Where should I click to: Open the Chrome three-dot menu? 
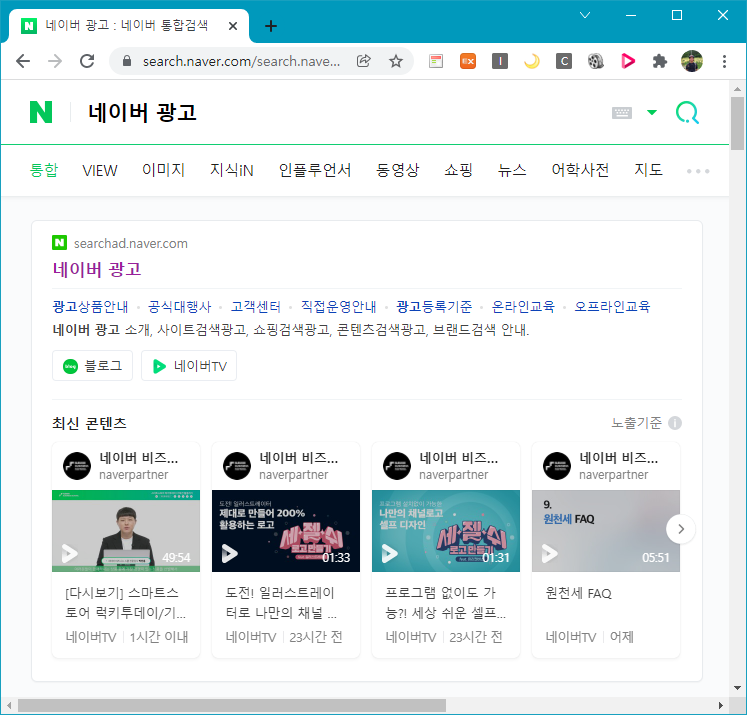[x=724, y=61]
